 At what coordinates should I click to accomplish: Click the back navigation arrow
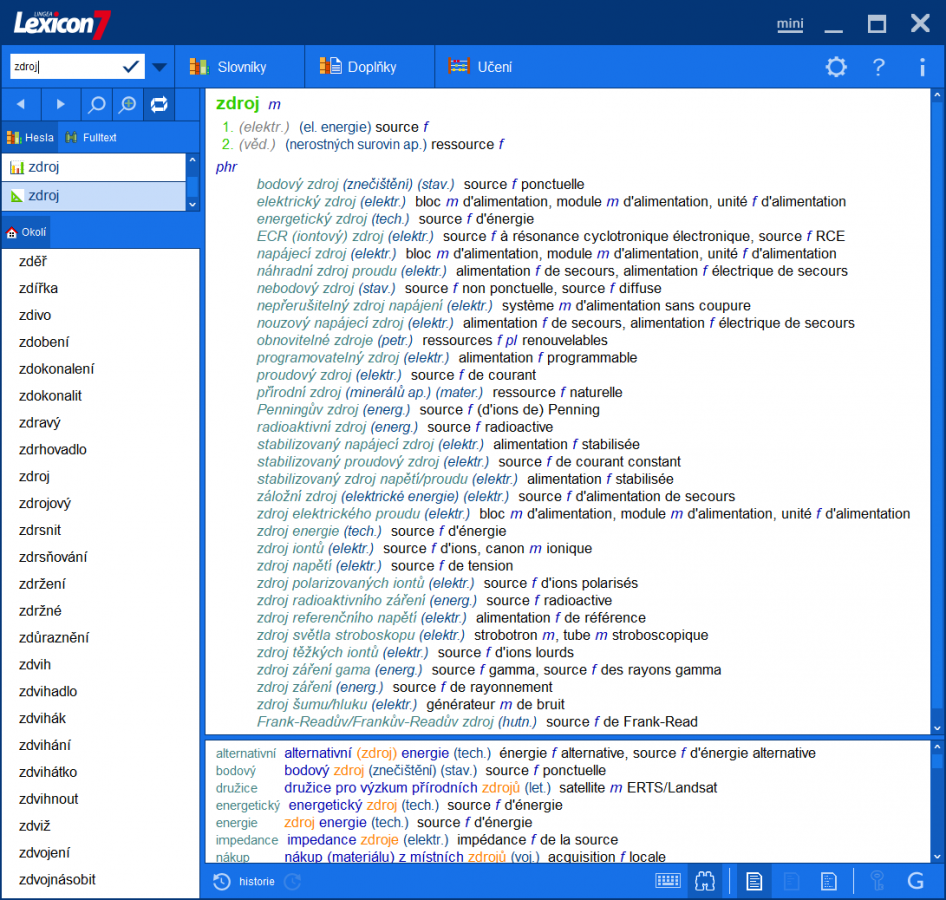point(20,104)
